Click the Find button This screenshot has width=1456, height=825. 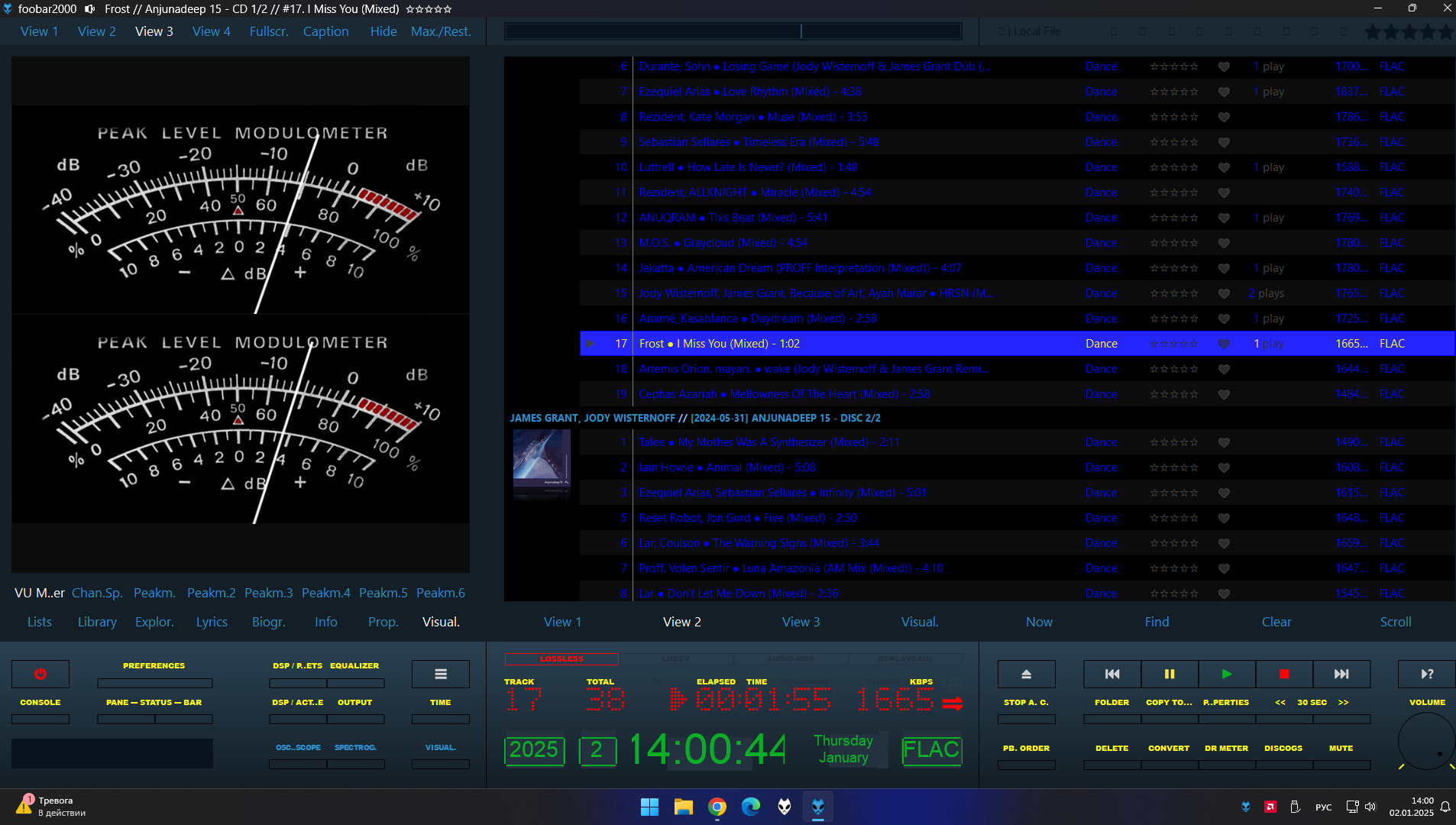[1157, 622]
